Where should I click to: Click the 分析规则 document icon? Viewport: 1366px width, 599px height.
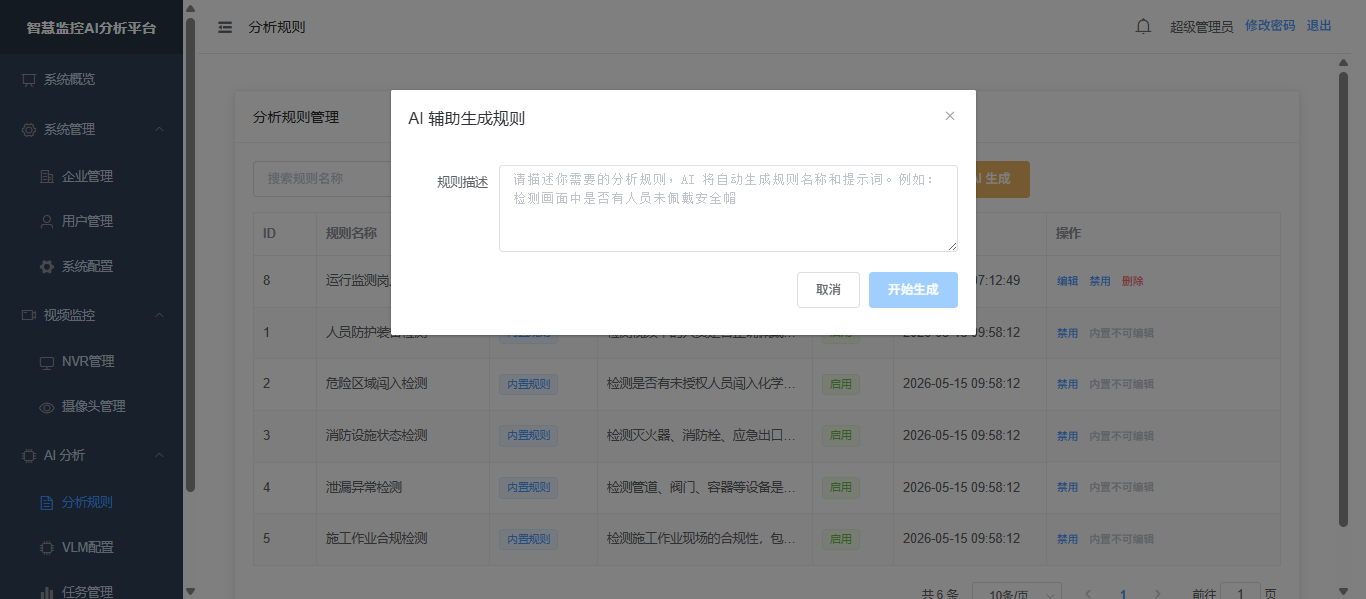(47, 503)
